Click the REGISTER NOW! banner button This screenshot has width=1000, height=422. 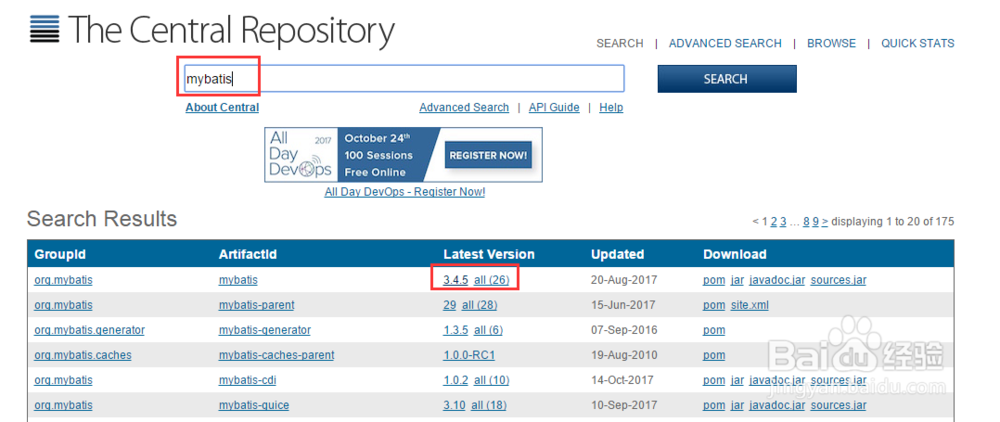(x=488, y=155)
